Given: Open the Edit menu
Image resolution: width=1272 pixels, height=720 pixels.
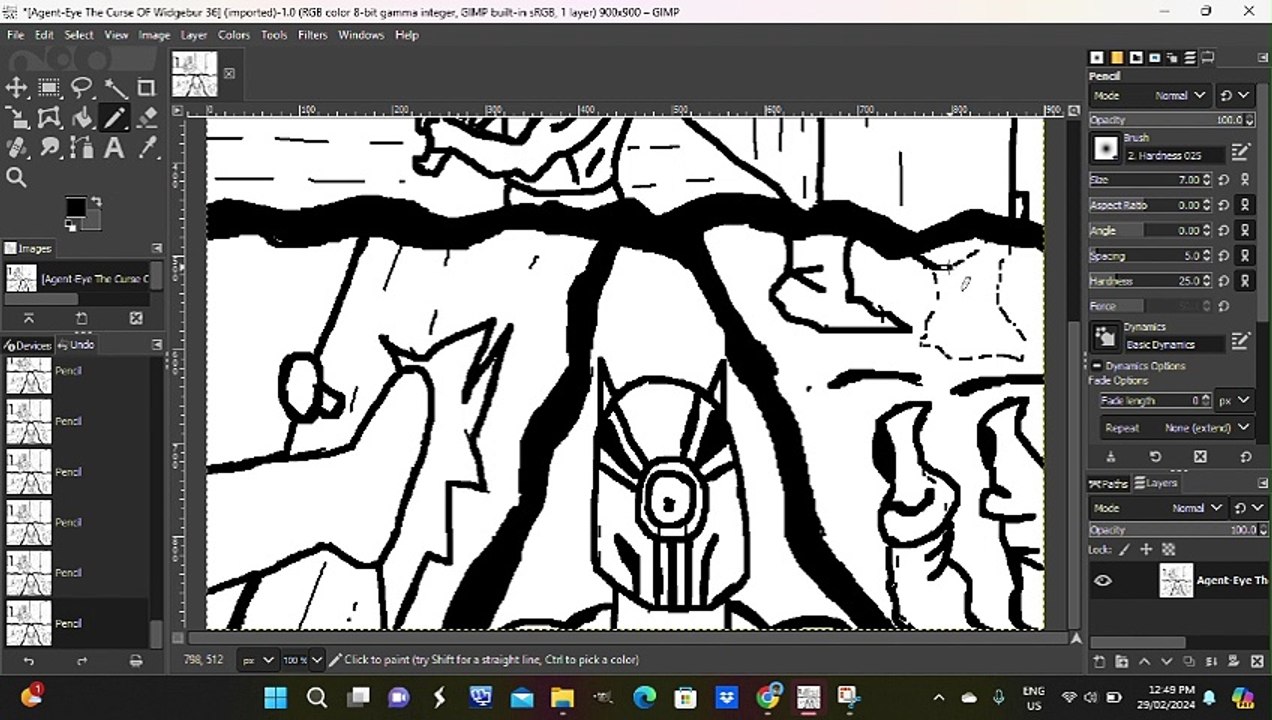Looking at the screenshot, I should coord(44,35).
